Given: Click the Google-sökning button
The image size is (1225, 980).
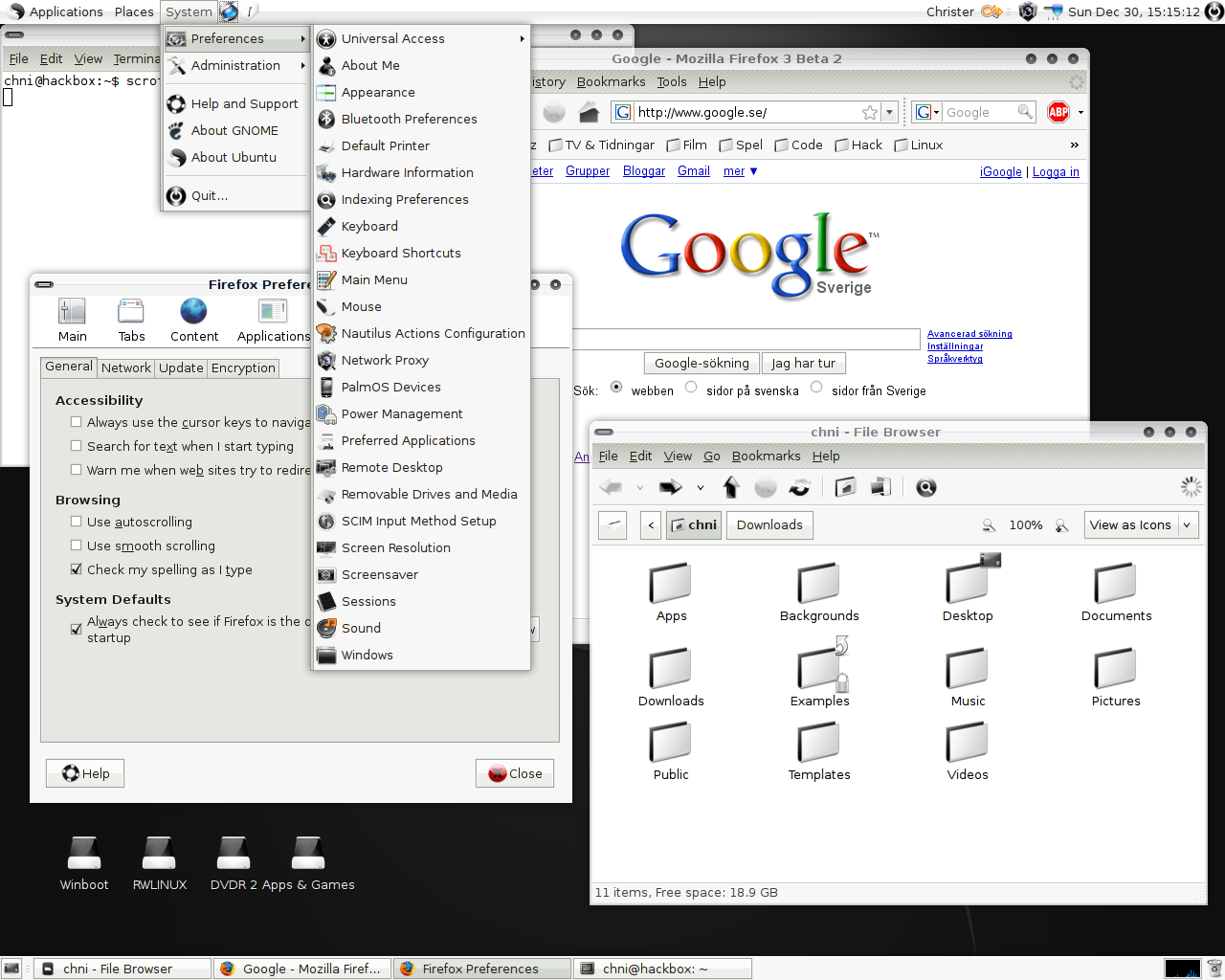Looking at the screenshot, I should click(x=702, y=364).
